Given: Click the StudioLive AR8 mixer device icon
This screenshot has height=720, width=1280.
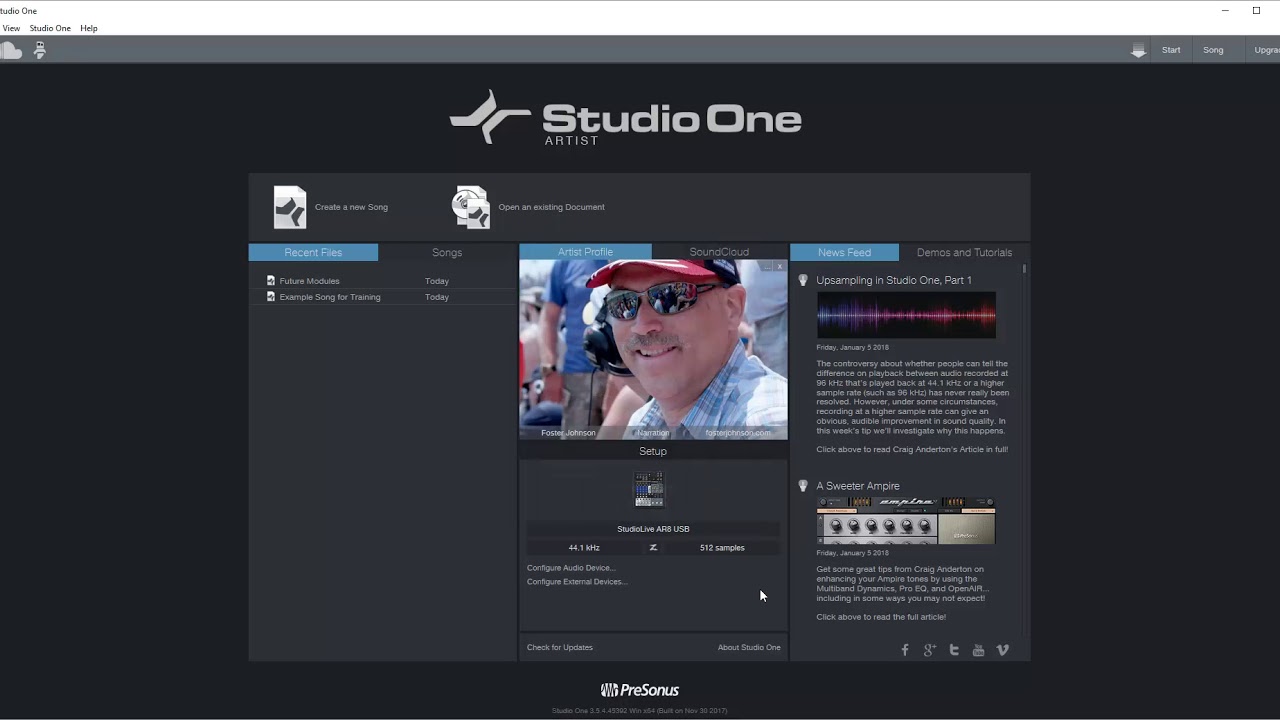Looking at the screenshot, I should [x=649, y=490].
